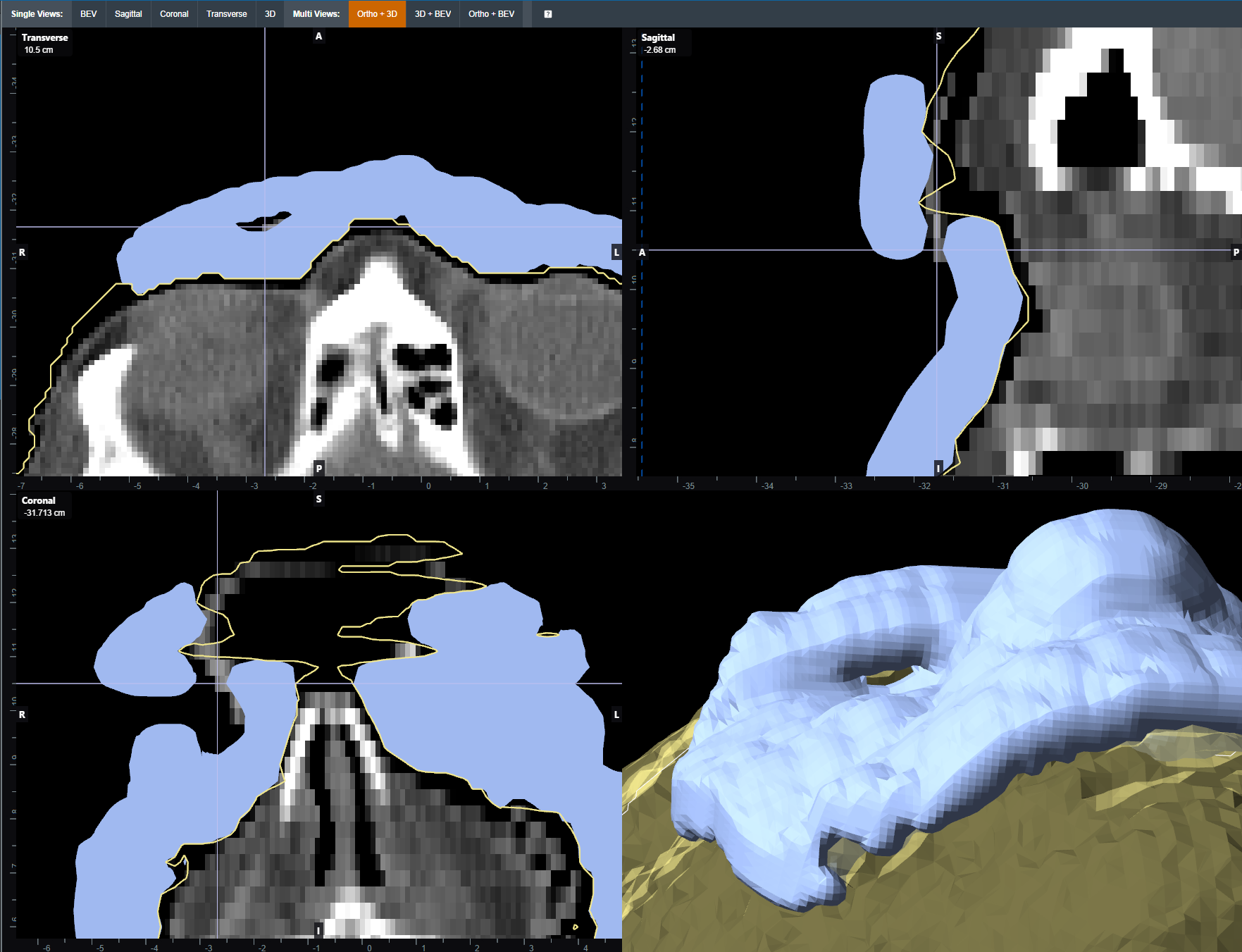
Task: Click the Transverse view title label
Action: pos(44,38)
